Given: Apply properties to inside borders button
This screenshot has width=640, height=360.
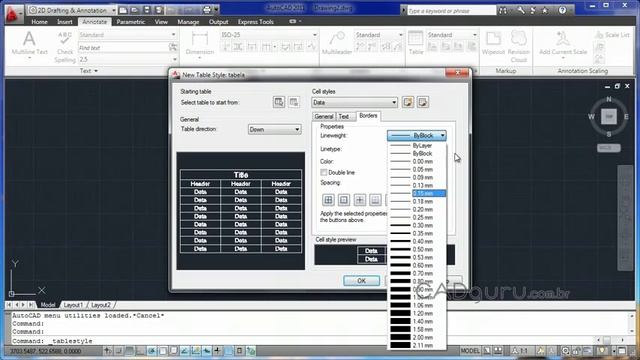Looking at the screenshot, I should [359, 200].
